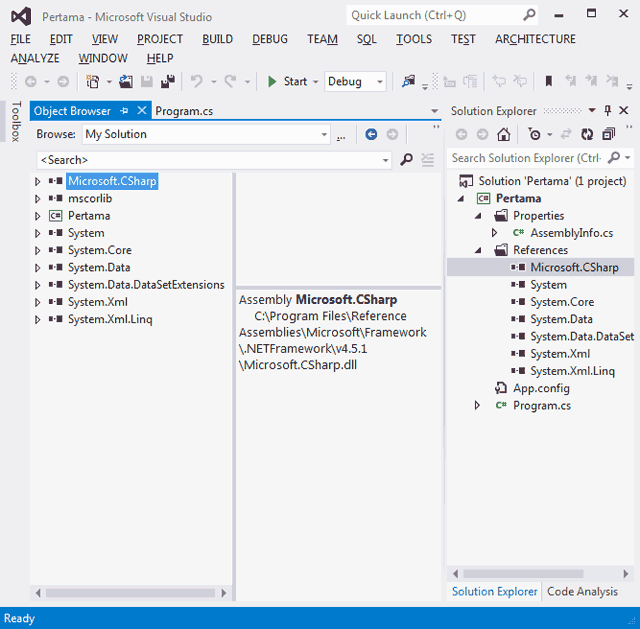The height and width of the screenshot is (629, 640).
Task: Open the FILE menu
Action: (20, 39)
